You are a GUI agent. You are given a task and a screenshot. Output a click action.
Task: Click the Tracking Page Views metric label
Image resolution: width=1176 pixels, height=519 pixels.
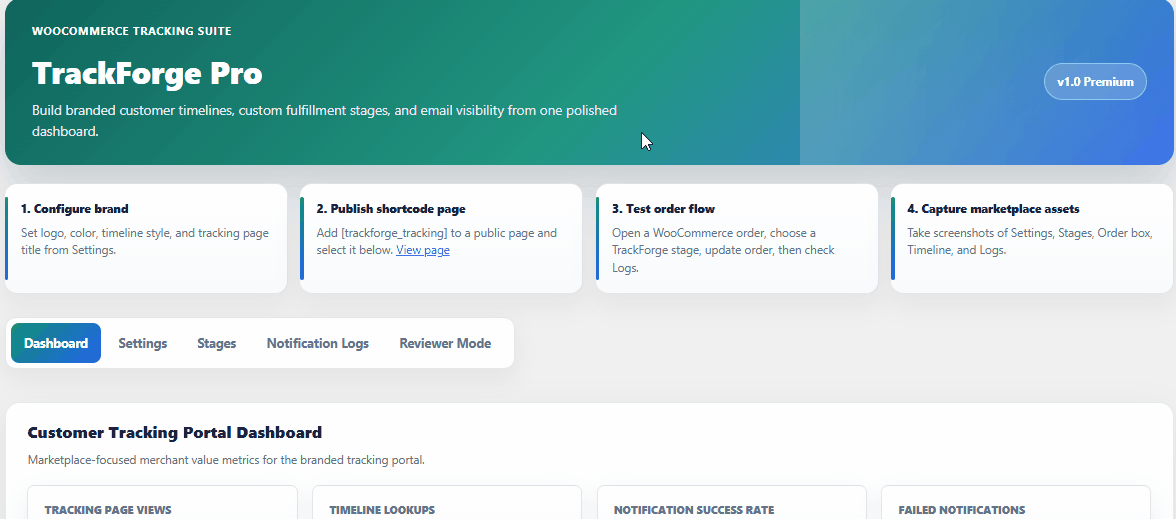(108, 510)
